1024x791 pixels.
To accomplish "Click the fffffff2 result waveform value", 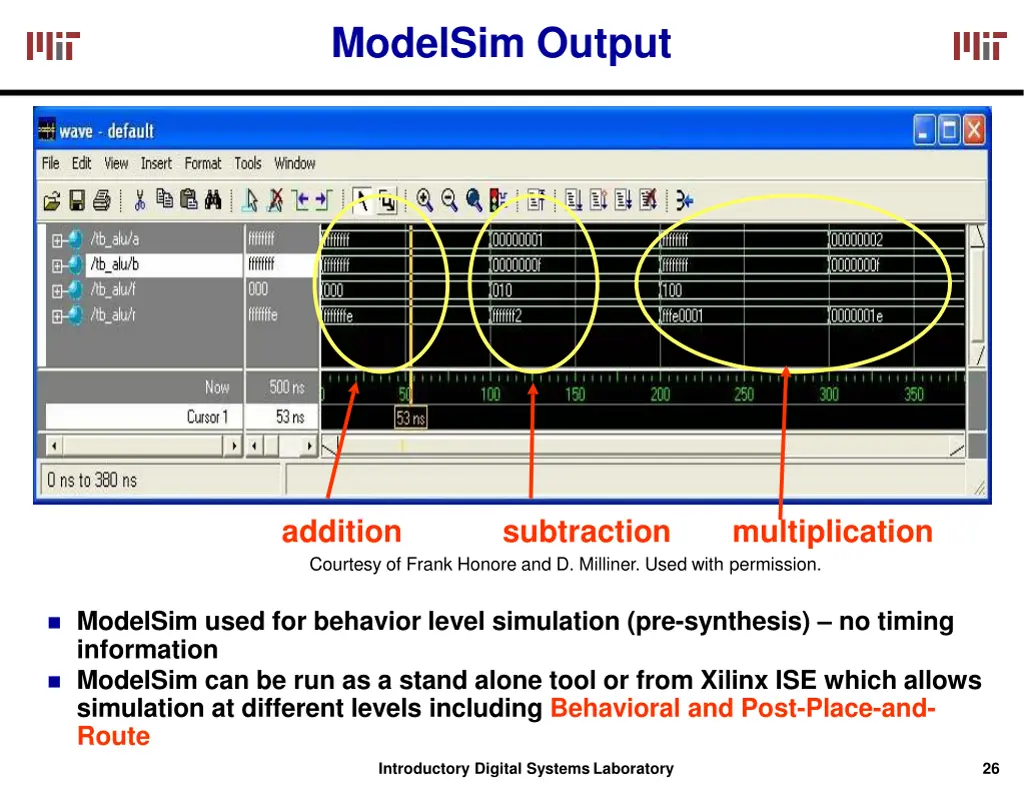I will [506, 316].
